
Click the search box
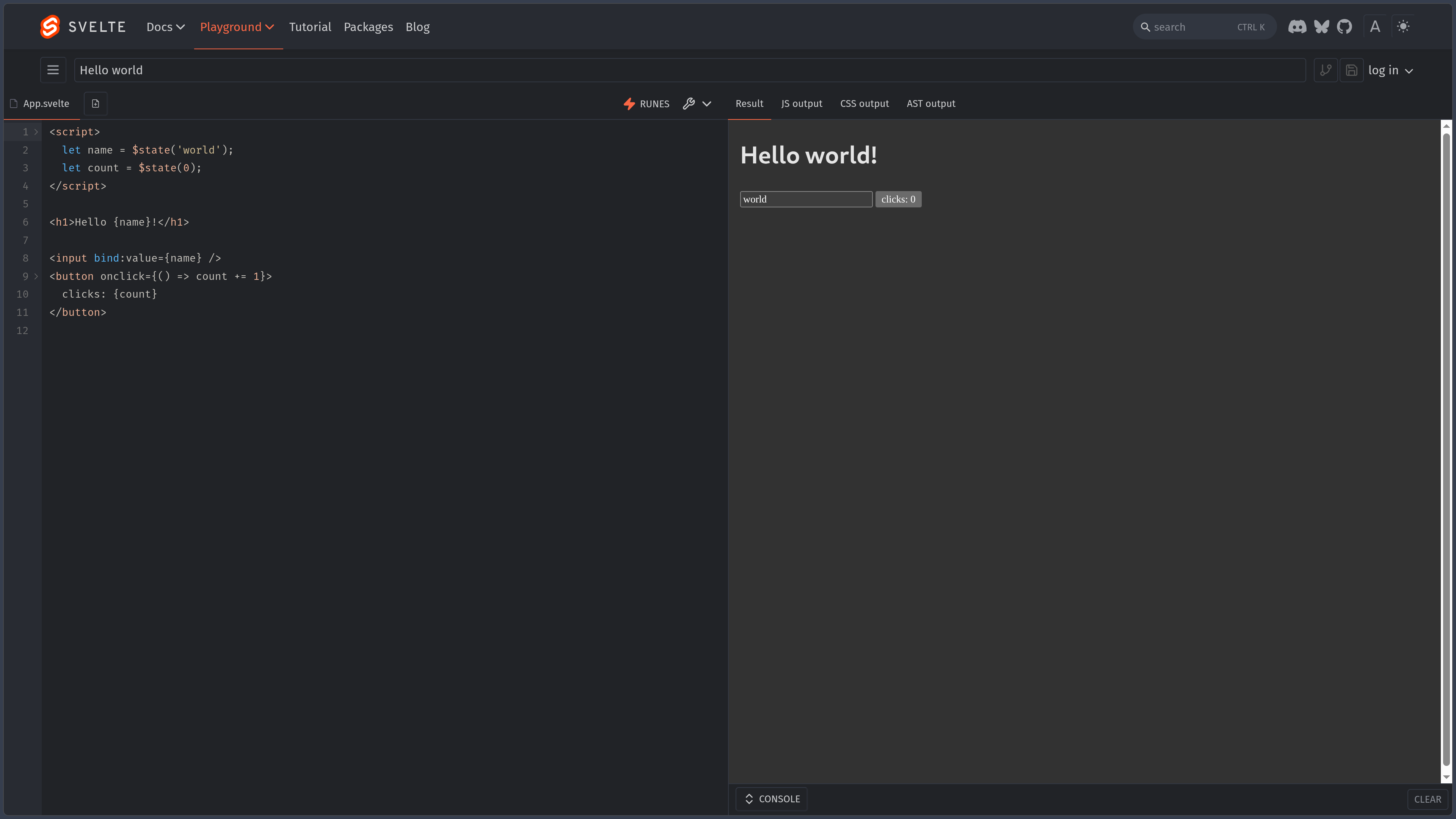pyautogui.click(x=1204, y=27)
